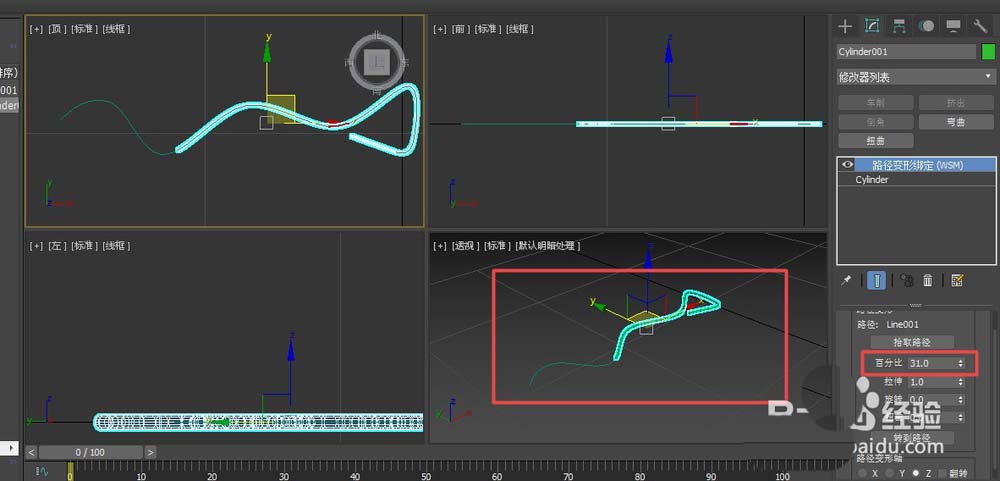Select the Z path deform axis
Screen dimensions: 1000x481
pyautogui.click(x=915, y=473)
